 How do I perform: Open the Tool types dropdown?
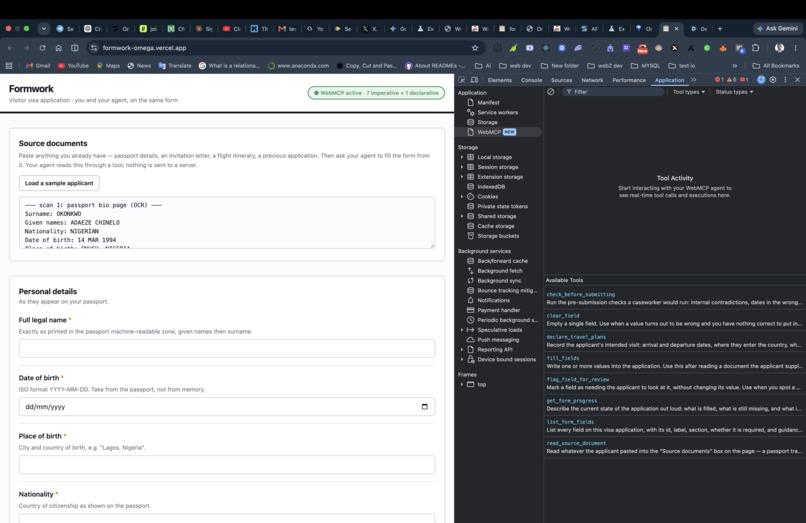(689, 92)
